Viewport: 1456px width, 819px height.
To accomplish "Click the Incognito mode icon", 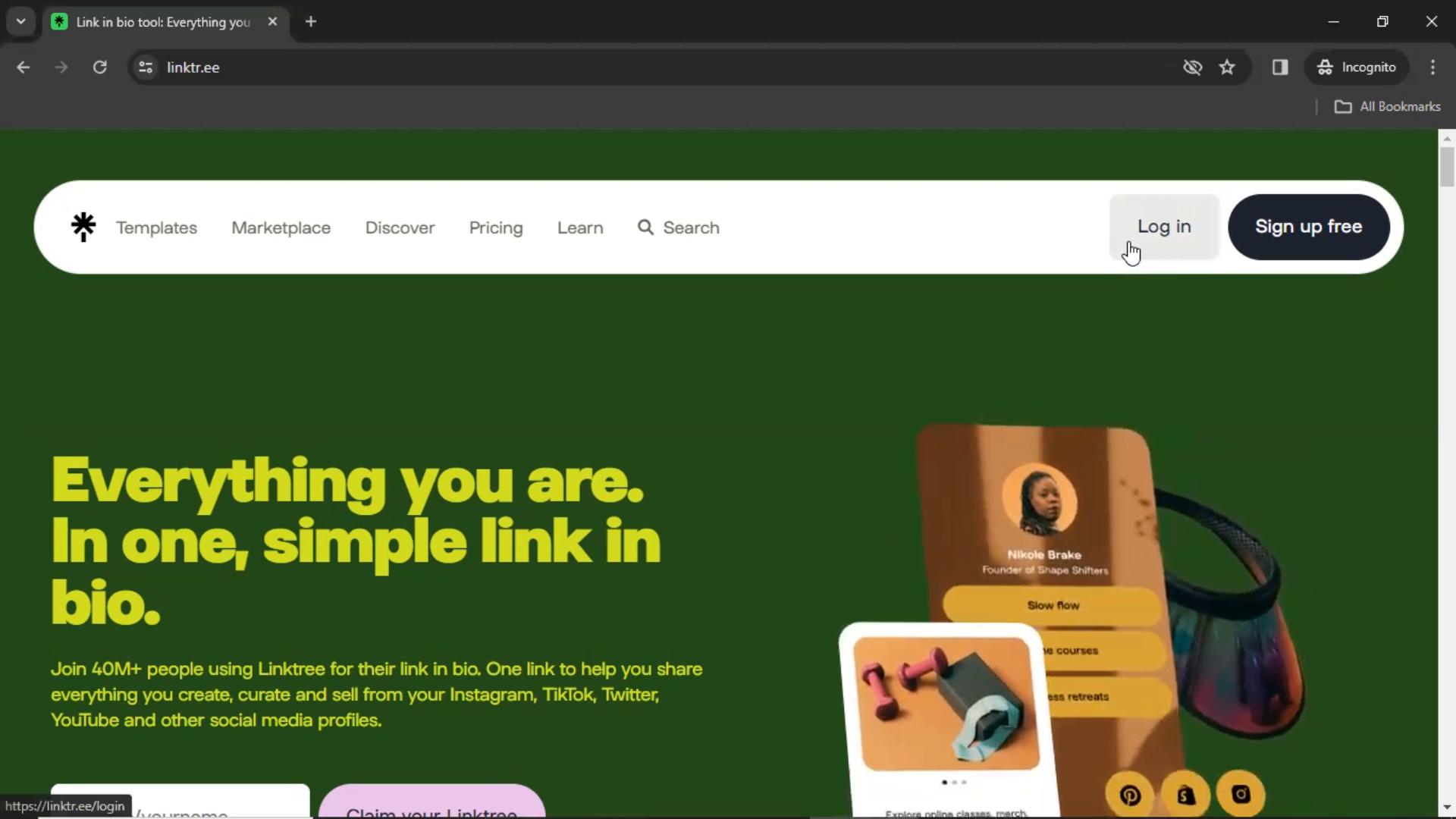I will pyautogui.click(x=1323, y=67).
